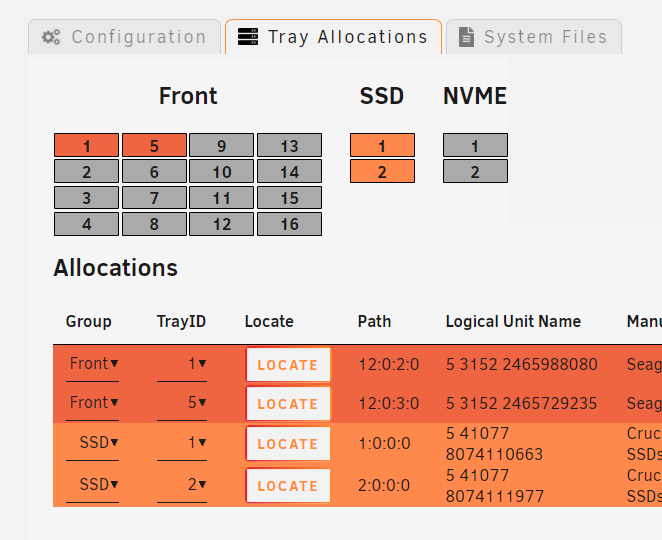Click logical unit 5 41077 8074110663

click(494, 444)
